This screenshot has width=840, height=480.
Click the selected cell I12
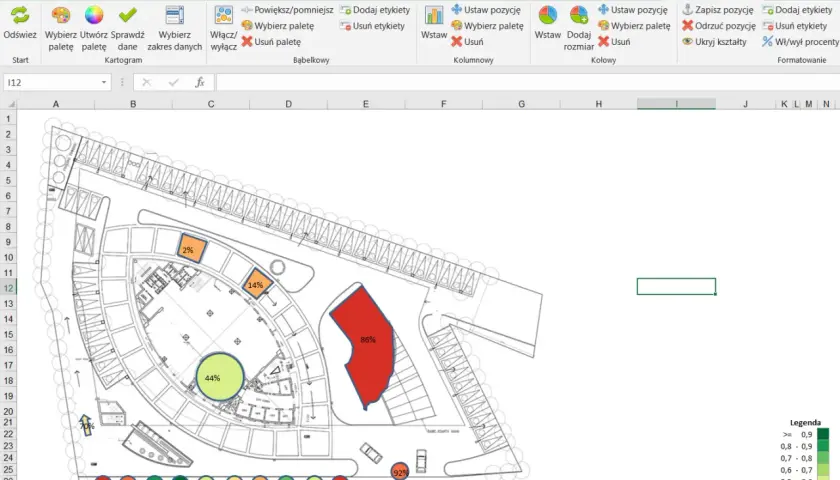(676, 287)
